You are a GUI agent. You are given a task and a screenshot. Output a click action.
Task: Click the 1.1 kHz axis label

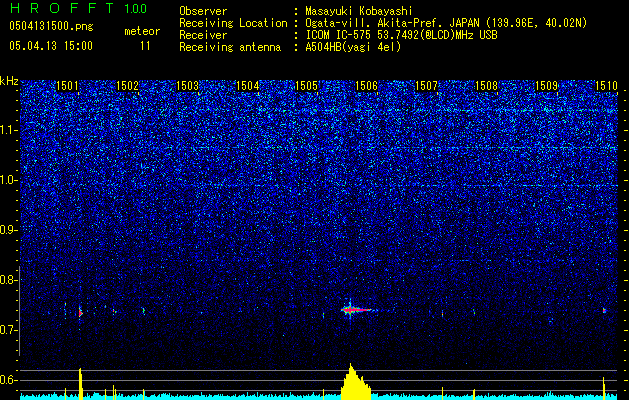pyautogui.click(x=8, y=130)
